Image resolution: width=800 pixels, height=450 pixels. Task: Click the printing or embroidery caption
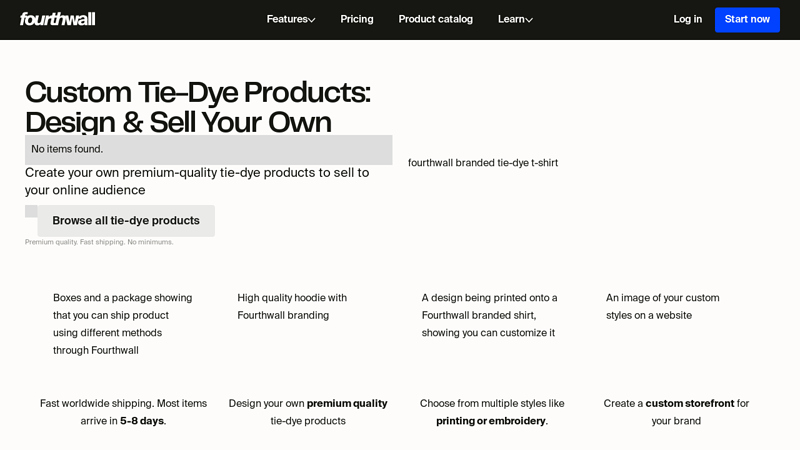tap(491, 411)
